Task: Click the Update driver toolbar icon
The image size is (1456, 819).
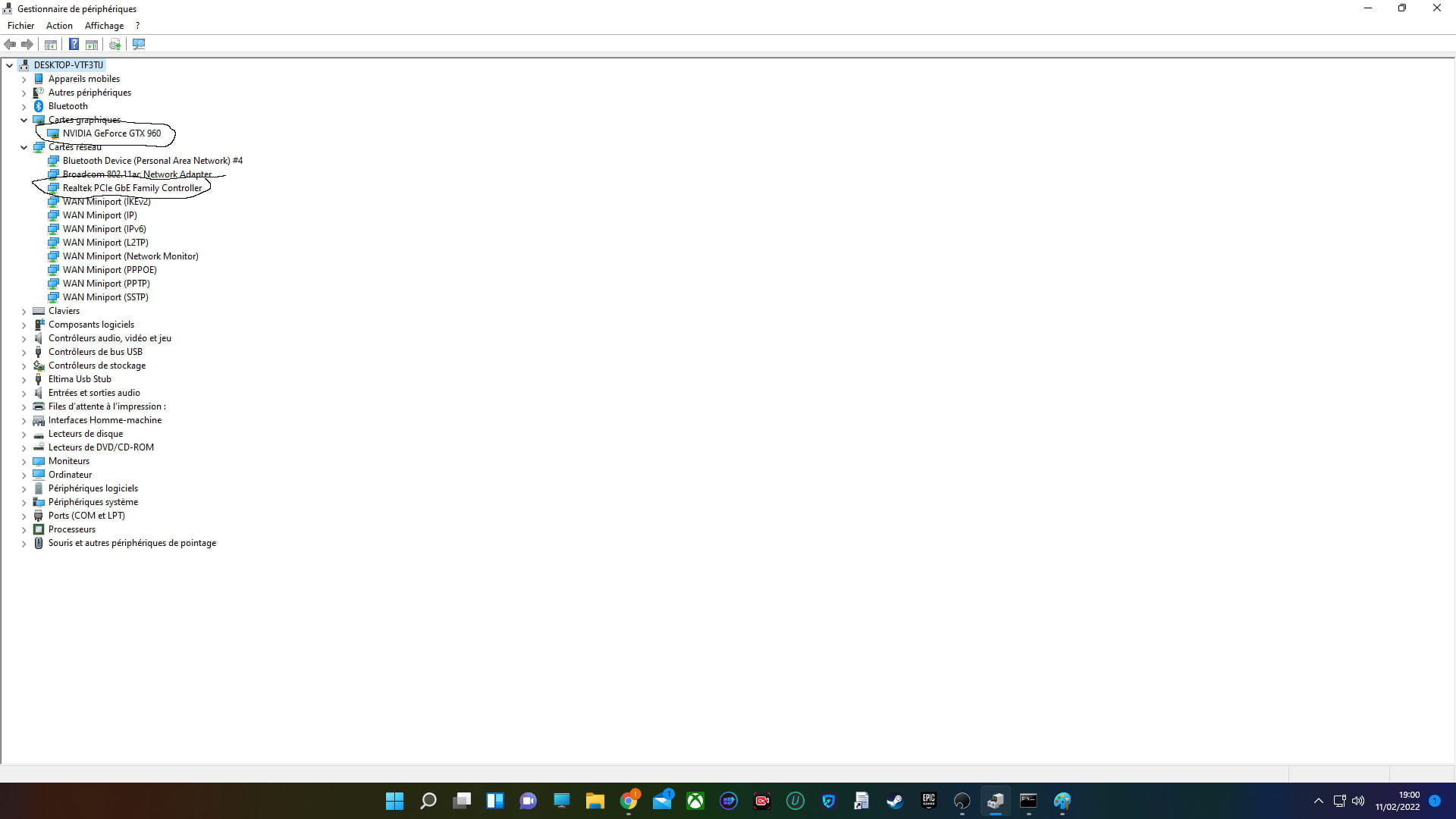Action: coord(115,44)
